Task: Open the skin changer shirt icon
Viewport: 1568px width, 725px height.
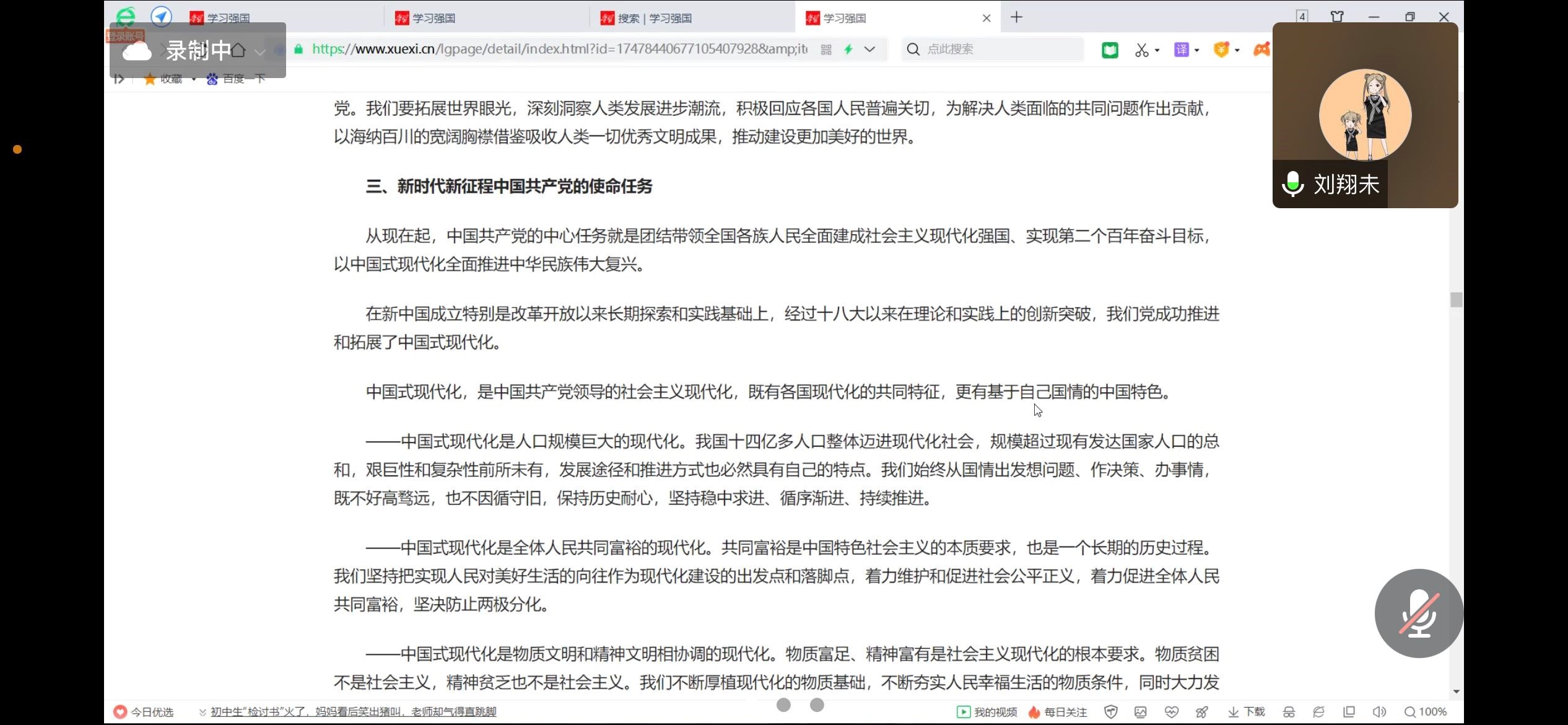Action: (1337, 17)
